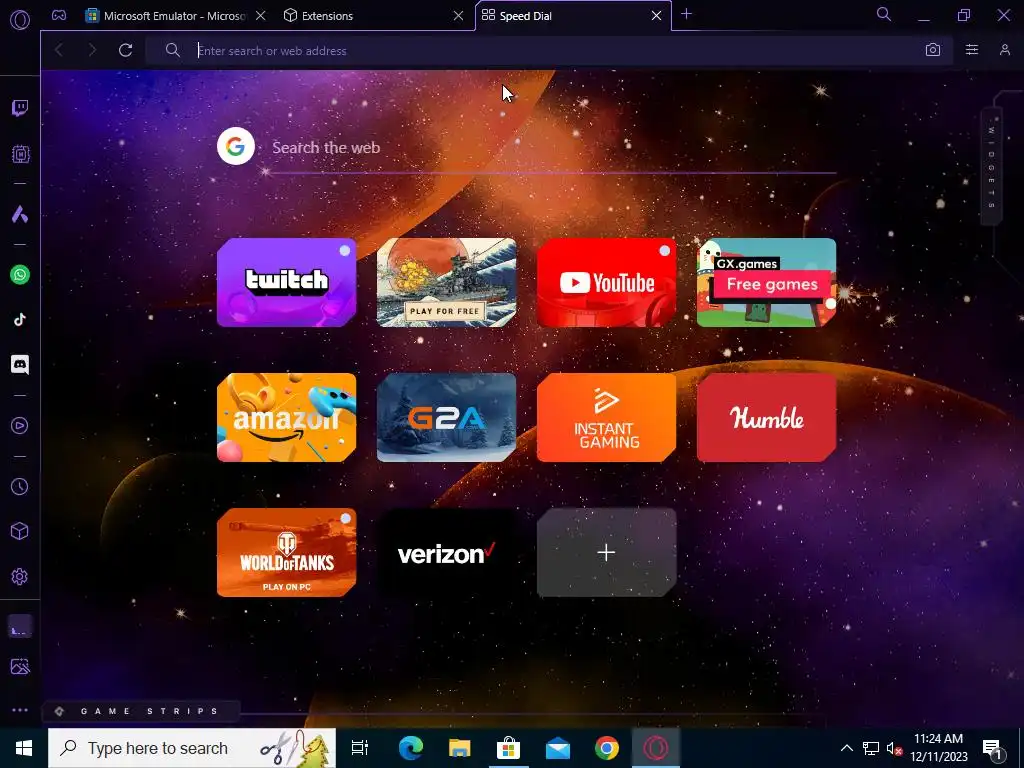The image size is (1024, 768).
Task: Open WhatsApp in the sidebar
Action: tap(20, 275)
